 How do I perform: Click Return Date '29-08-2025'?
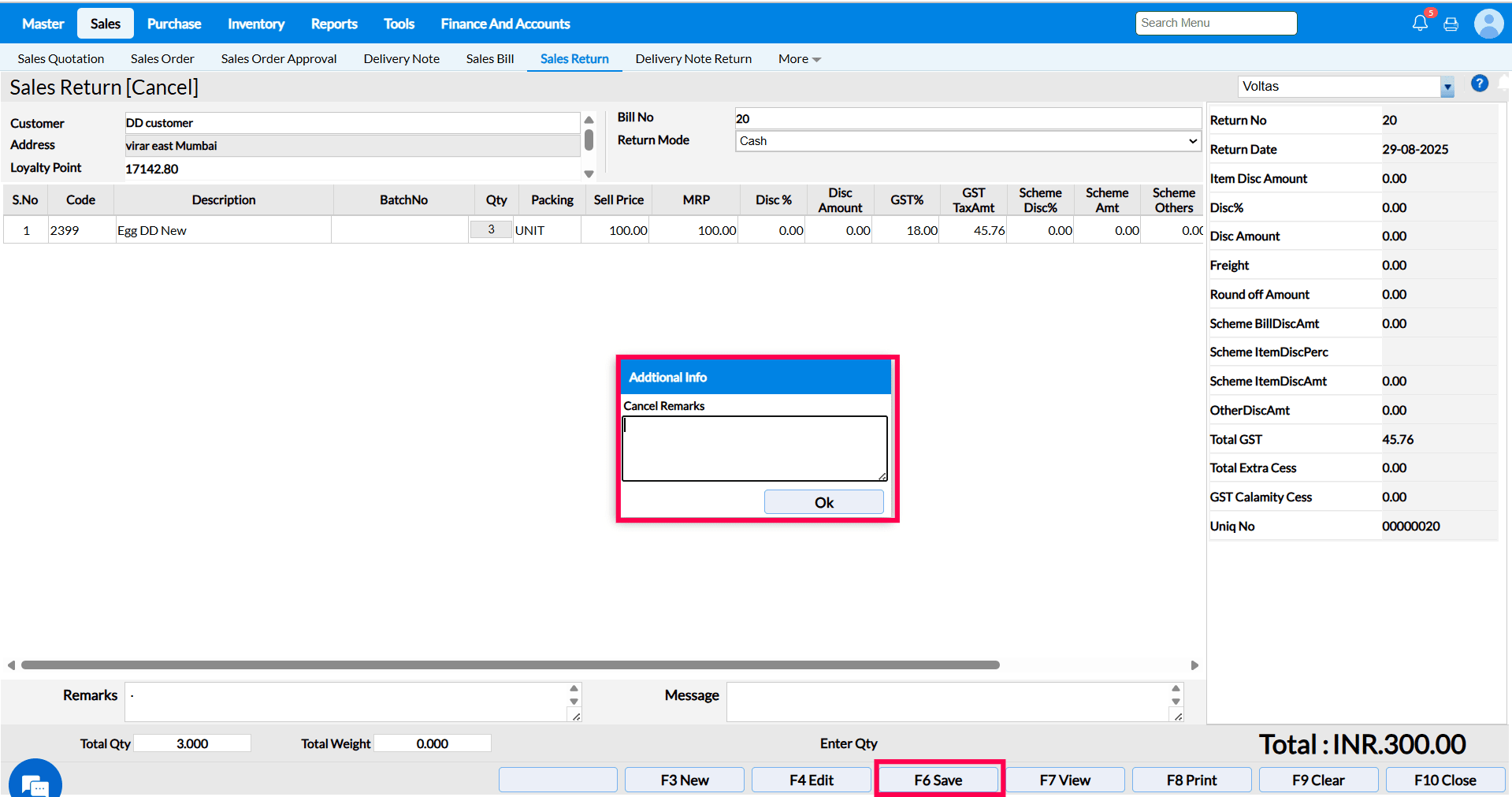coord(1415,149)
